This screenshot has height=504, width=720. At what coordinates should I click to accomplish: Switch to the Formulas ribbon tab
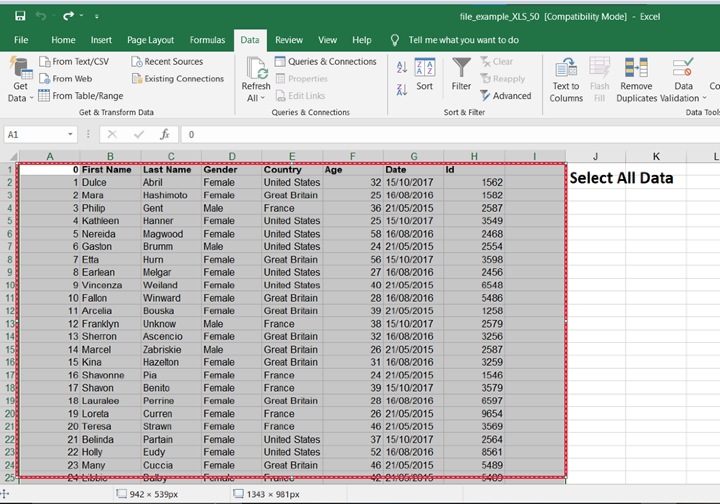click(208, 40)
